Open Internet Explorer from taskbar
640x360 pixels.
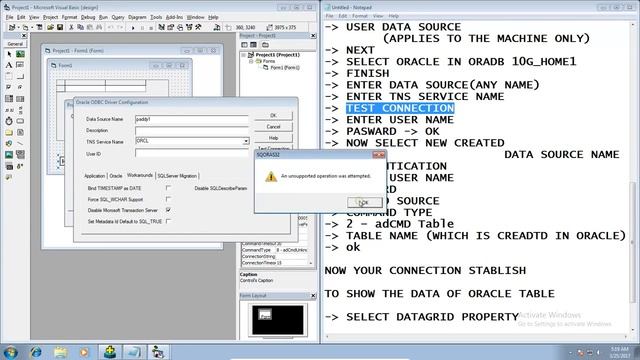tap(36, 352)
